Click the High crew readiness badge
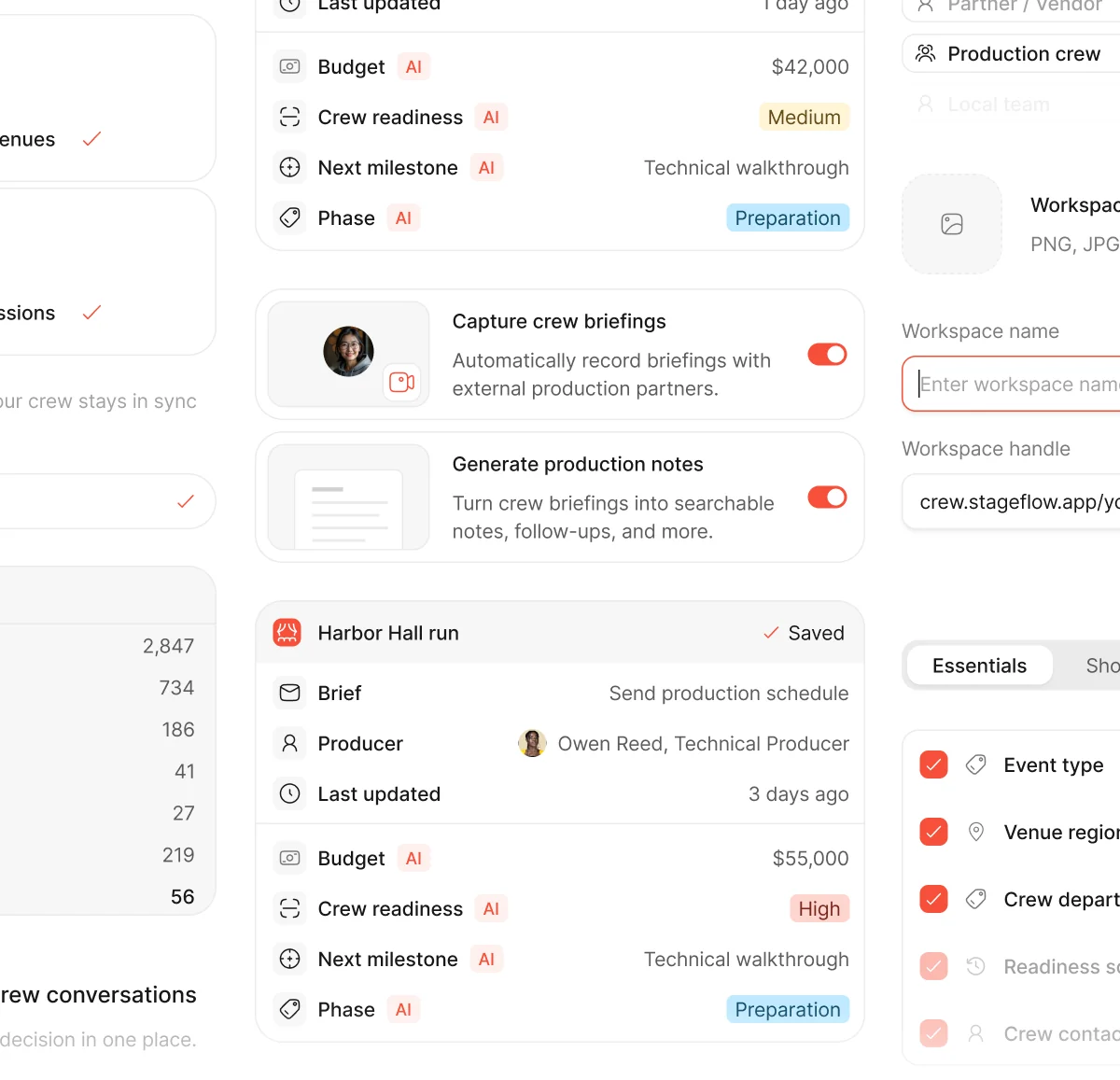Viewport: 1120px width, 1080px height. [819, 908]
